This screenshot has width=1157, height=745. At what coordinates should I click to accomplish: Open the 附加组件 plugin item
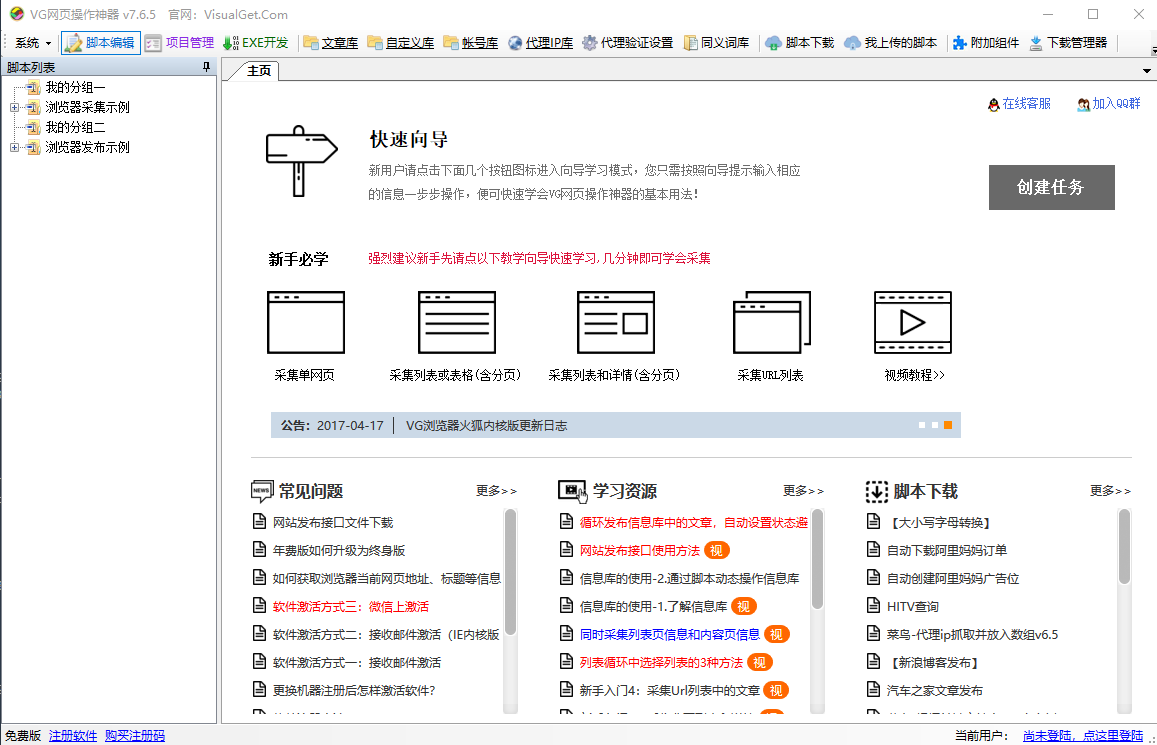(x=985, y=43)
